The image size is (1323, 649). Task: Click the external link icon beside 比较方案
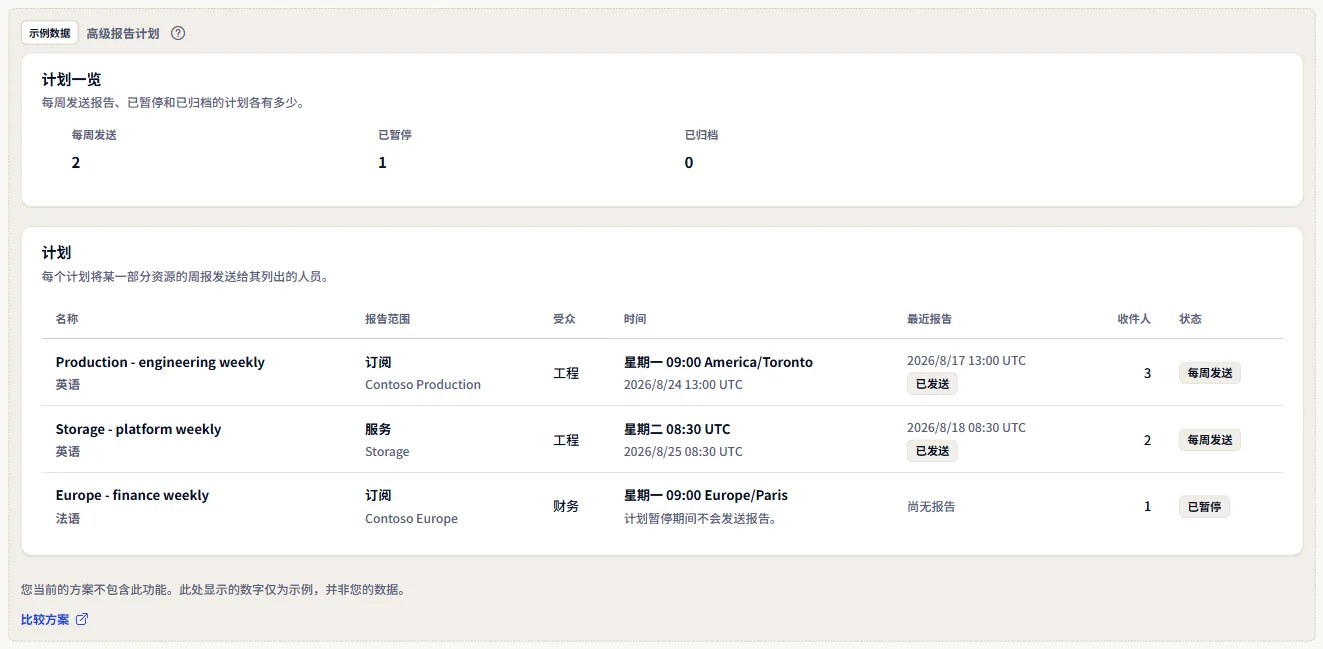[82, 620]
